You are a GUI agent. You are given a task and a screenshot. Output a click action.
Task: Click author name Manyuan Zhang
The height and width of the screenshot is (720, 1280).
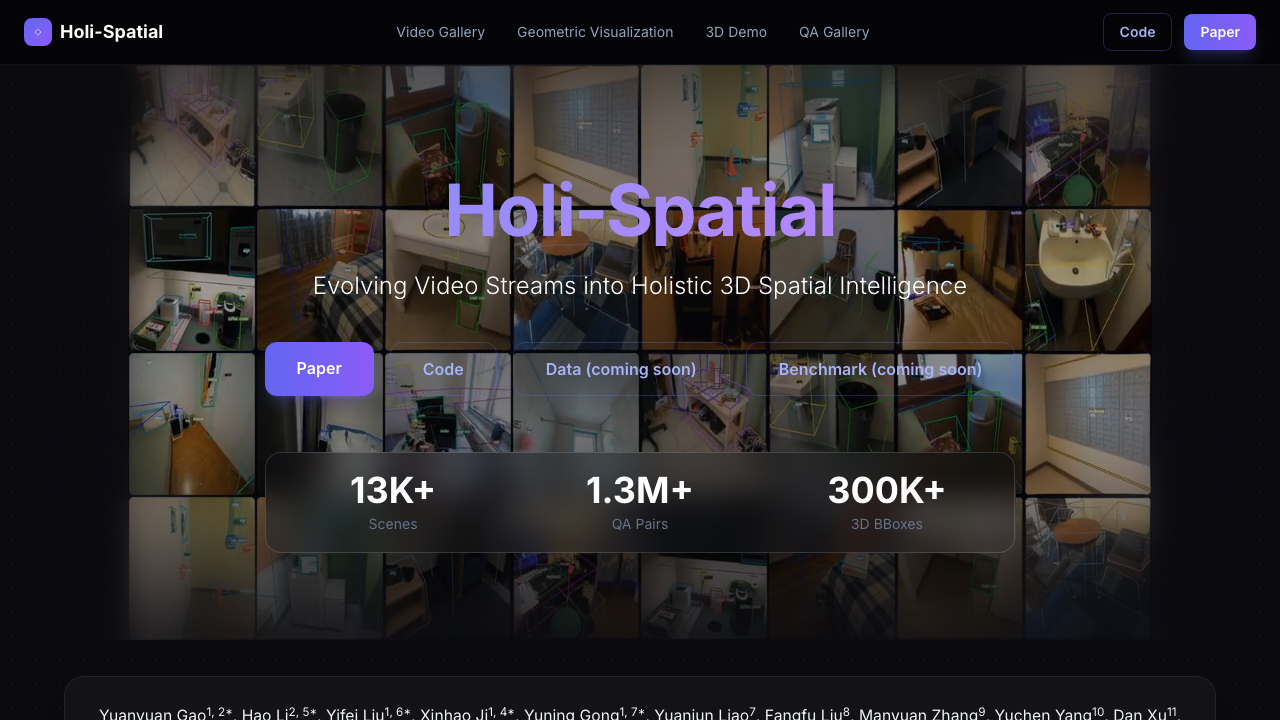click(x=918, y=714)
